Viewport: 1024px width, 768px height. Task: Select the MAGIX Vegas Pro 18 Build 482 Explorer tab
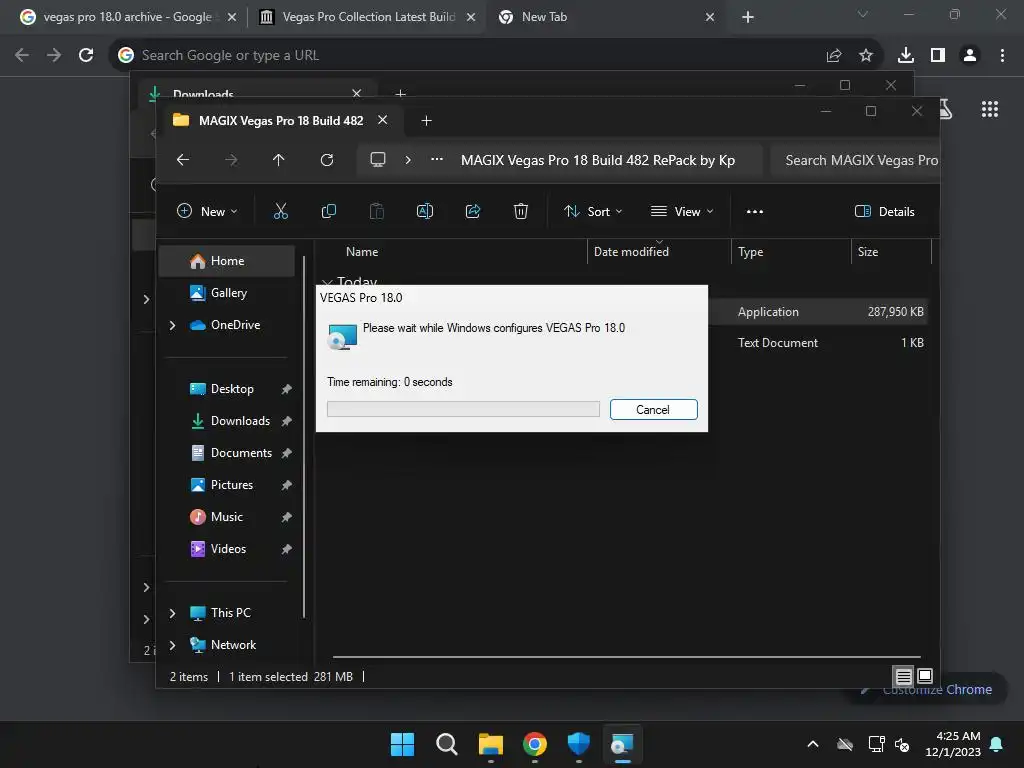[280, 121]
